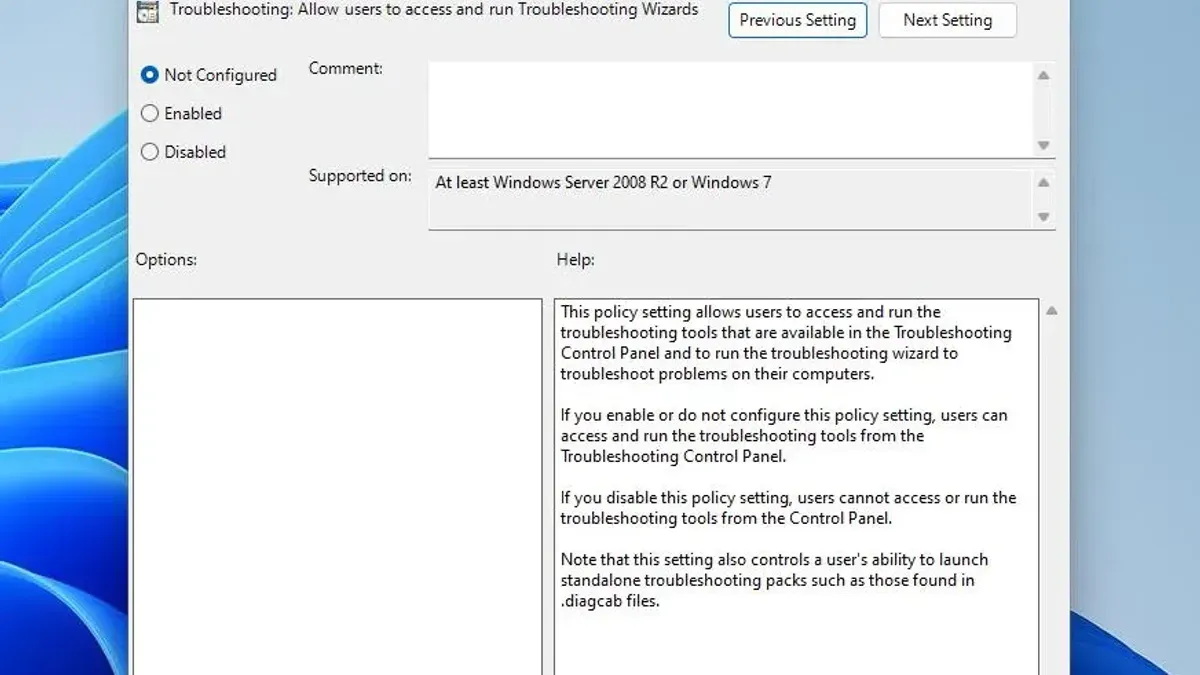Click the empty Options list pane
The height and width of the screenshot is (675, 1200).
(x=337, y=487)
